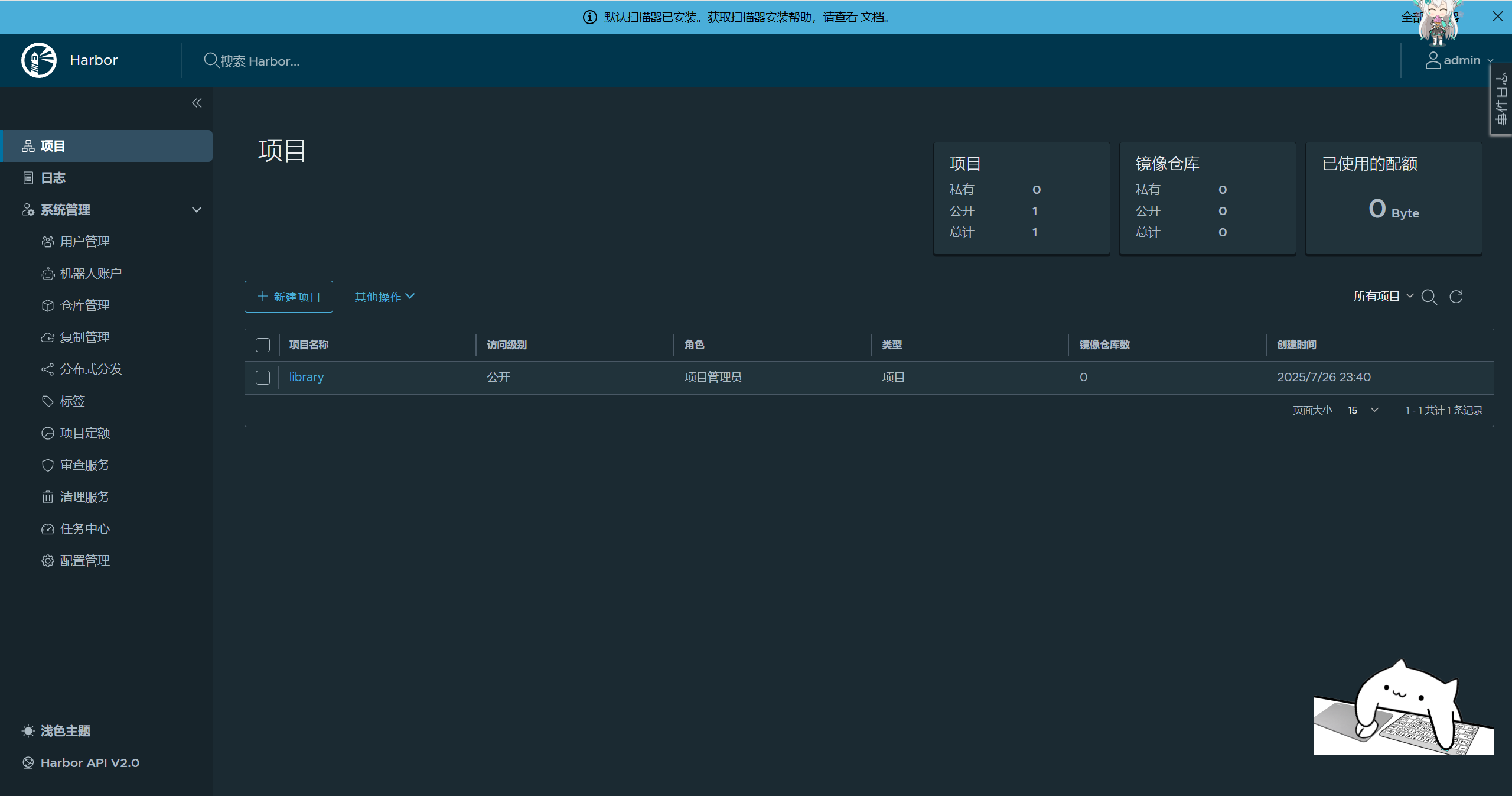Click the 项目 sidebar icon

(x=28, y=146)
